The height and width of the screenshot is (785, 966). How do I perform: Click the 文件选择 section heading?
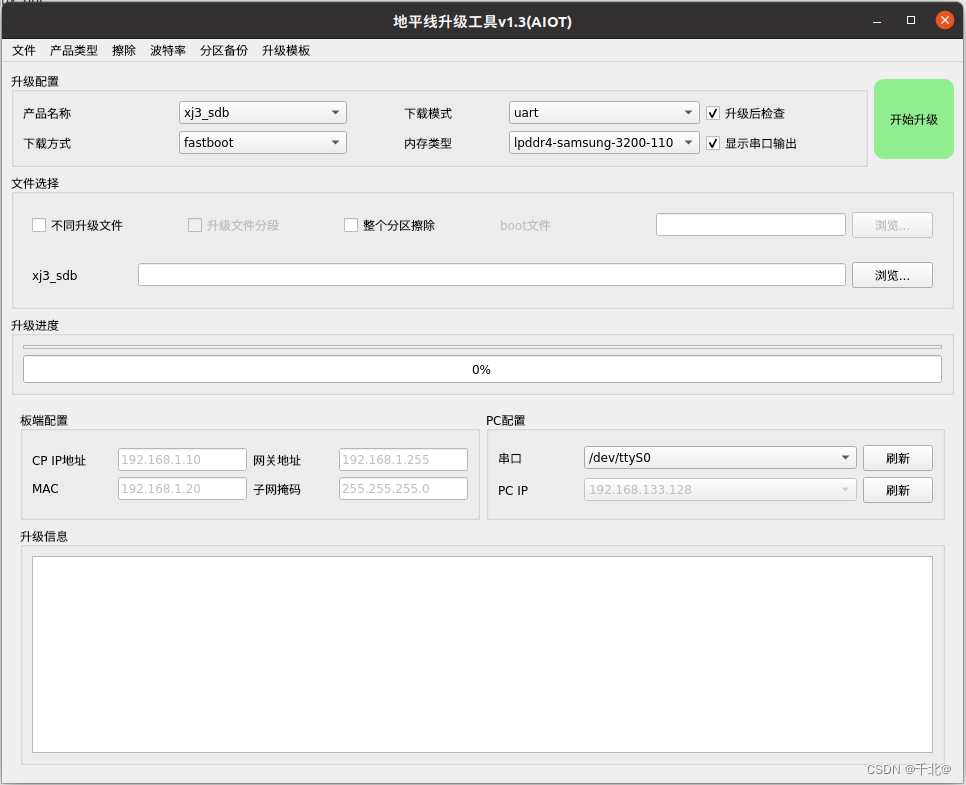(35, 183)
